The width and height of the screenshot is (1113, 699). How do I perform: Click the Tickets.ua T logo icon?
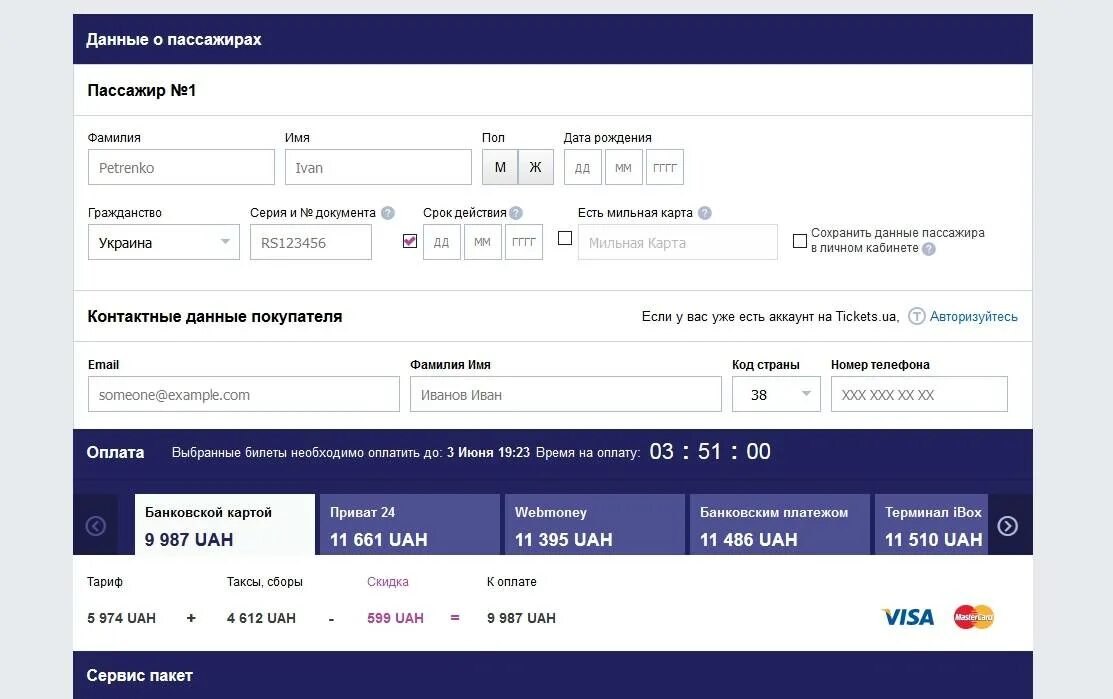pyautogui.click(x=916, y=317)
